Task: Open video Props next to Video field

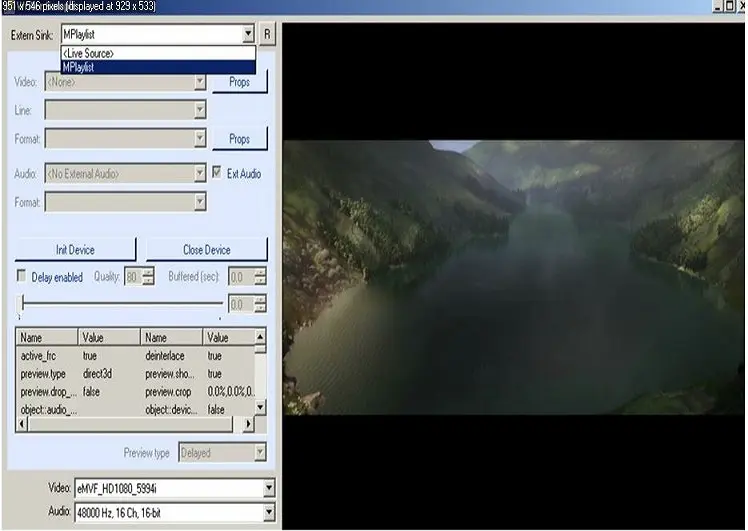Action: pyautogui.click(x=238, y=82)
